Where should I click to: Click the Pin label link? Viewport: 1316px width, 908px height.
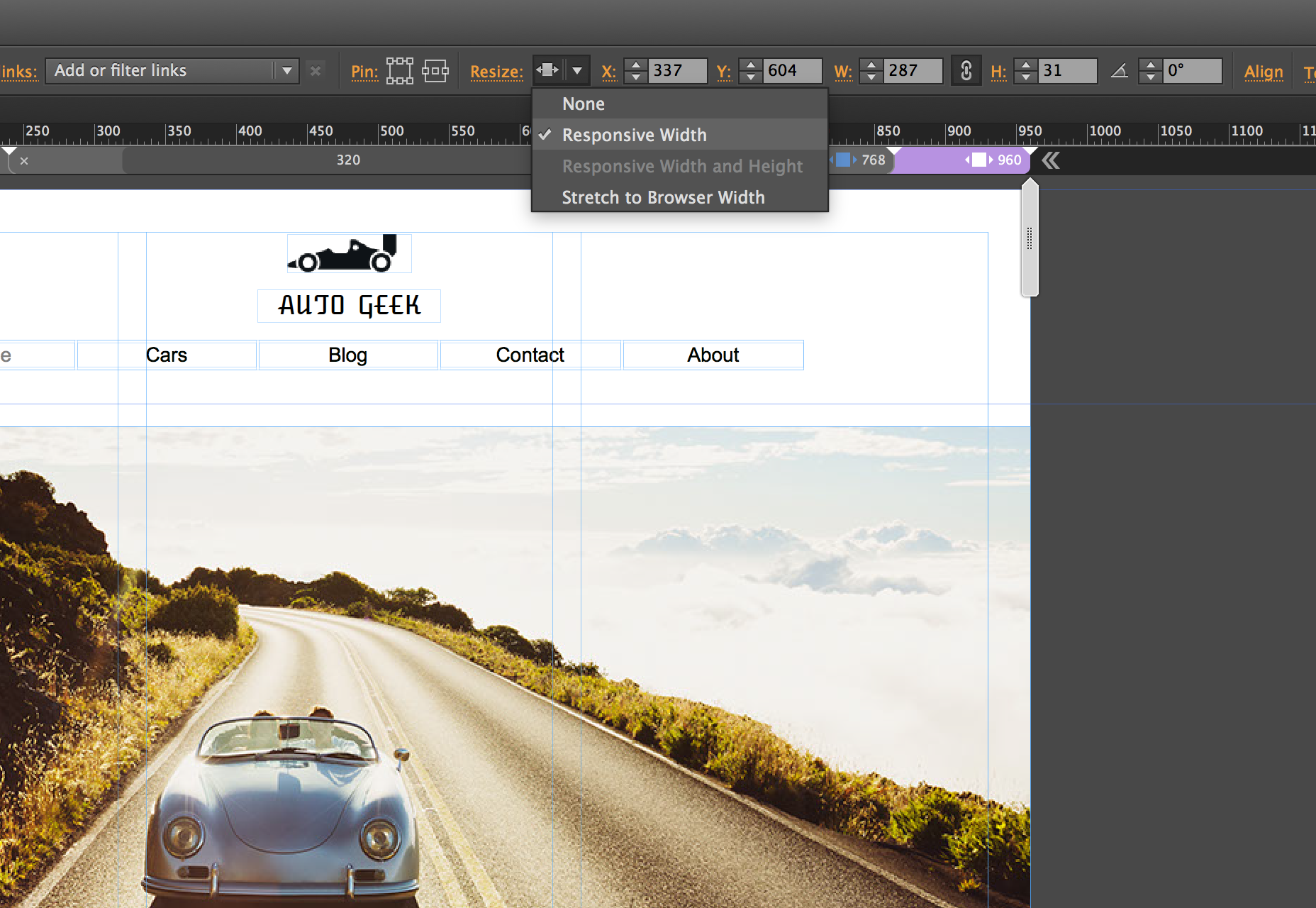point(364,72)
